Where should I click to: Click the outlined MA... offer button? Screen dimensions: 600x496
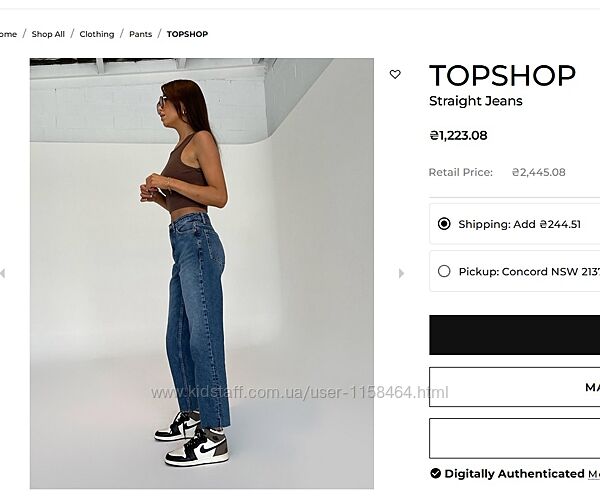pyautogui.click(x=514, y=387)
